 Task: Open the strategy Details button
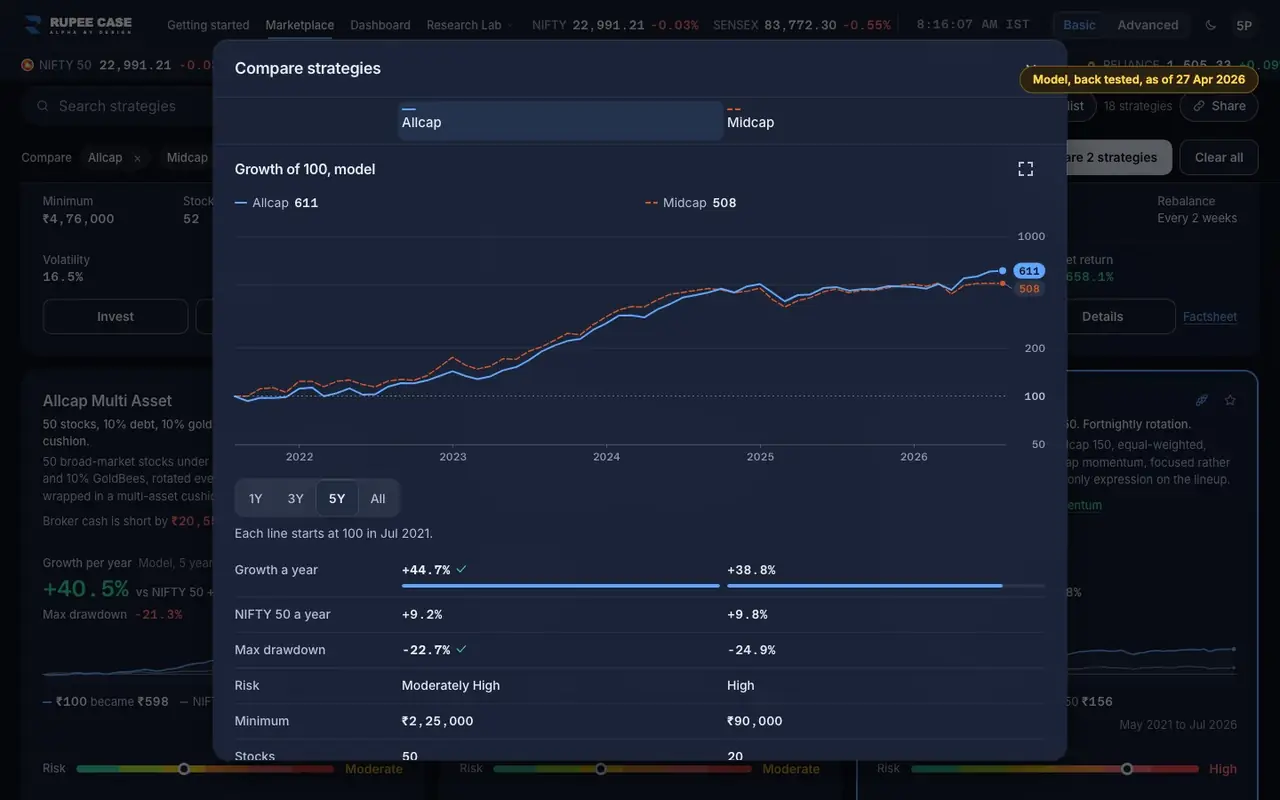coord(1102,316)
